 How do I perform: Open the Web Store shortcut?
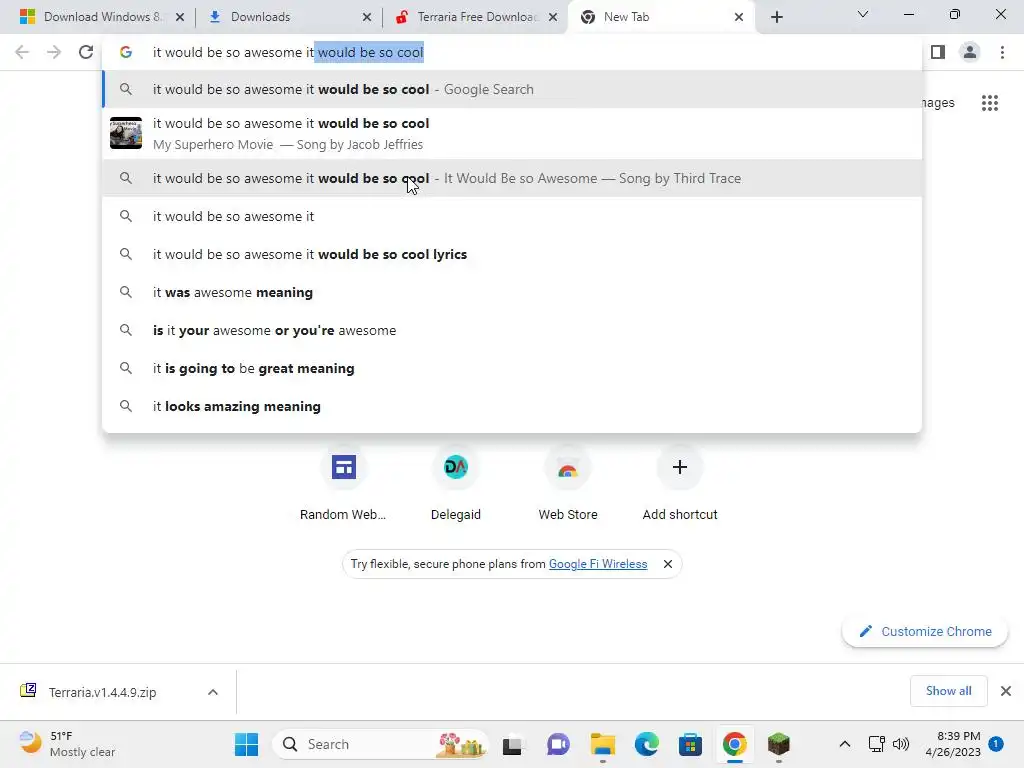tap(568, 484)
